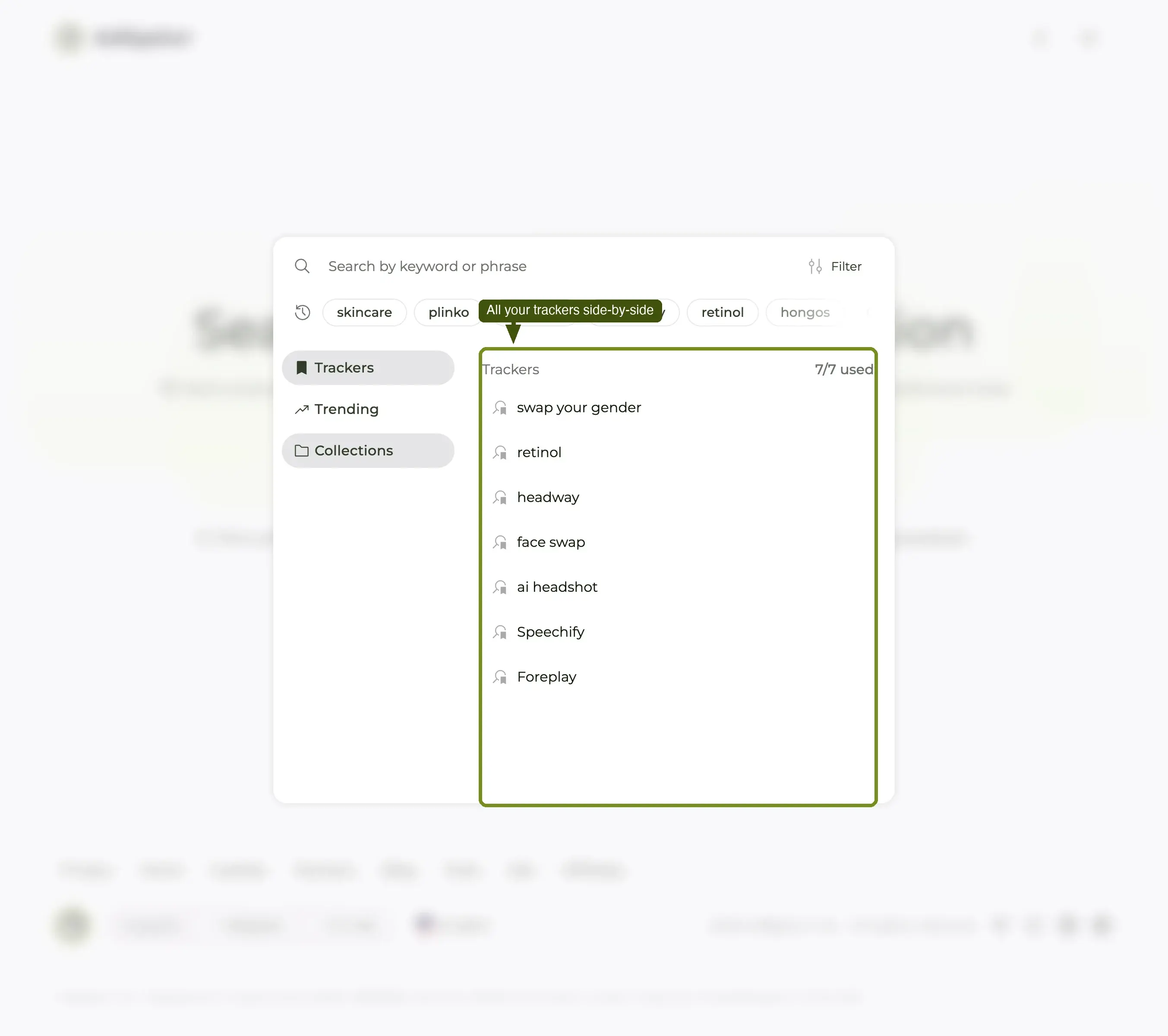Viewport: 1168px width, 1036px height.
Task: Click the Trending arrow icon
Action: pos(302,409)
